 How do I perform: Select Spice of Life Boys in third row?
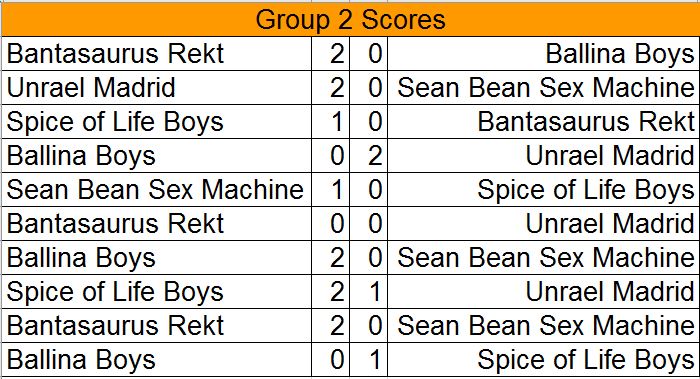(x=156, y=121)
